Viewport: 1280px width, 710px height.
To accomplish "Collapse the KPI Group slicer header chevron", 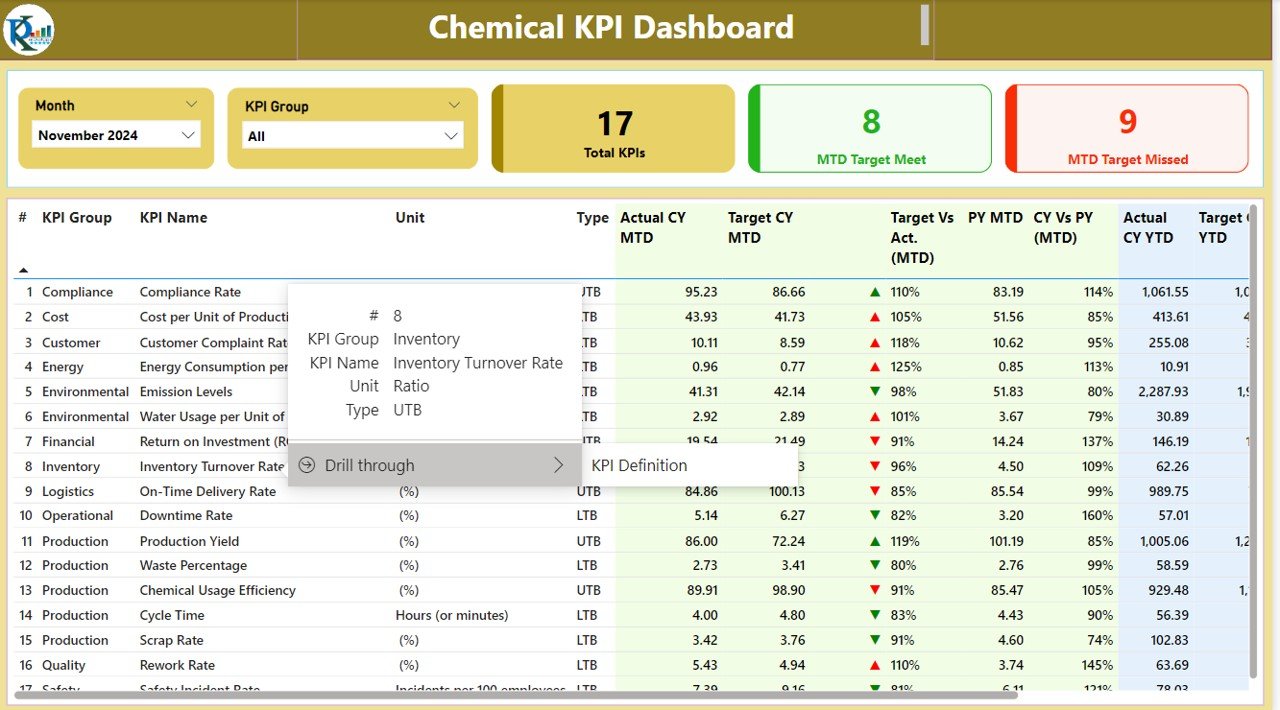I will [x=454, y=105].
